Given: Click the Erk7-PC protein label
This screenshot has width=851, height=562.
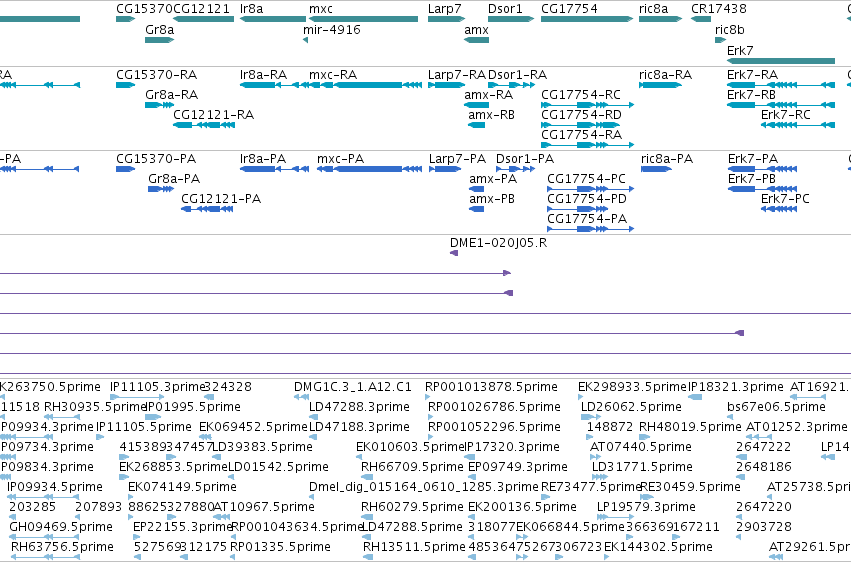Looking at the screenshot, I should pyautogui.click(x=785, y=199).
